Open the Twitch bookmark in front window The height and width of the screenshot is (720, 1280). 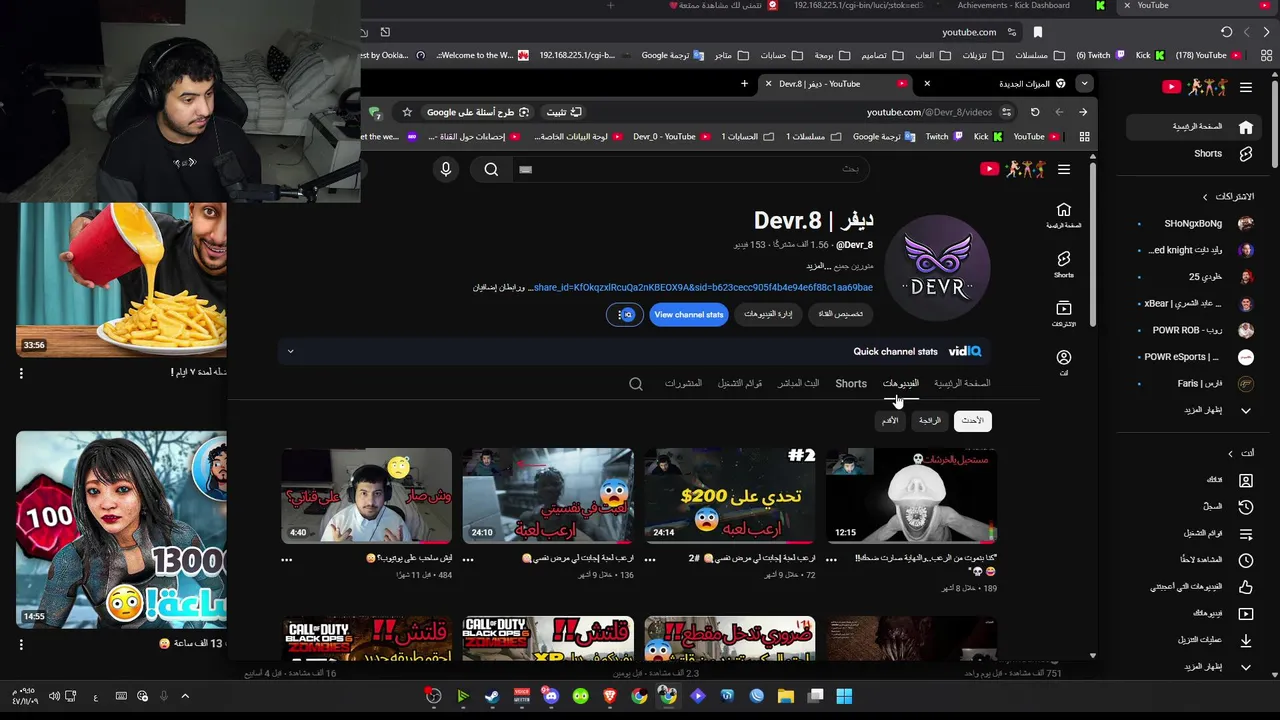[x=944, y=136]
